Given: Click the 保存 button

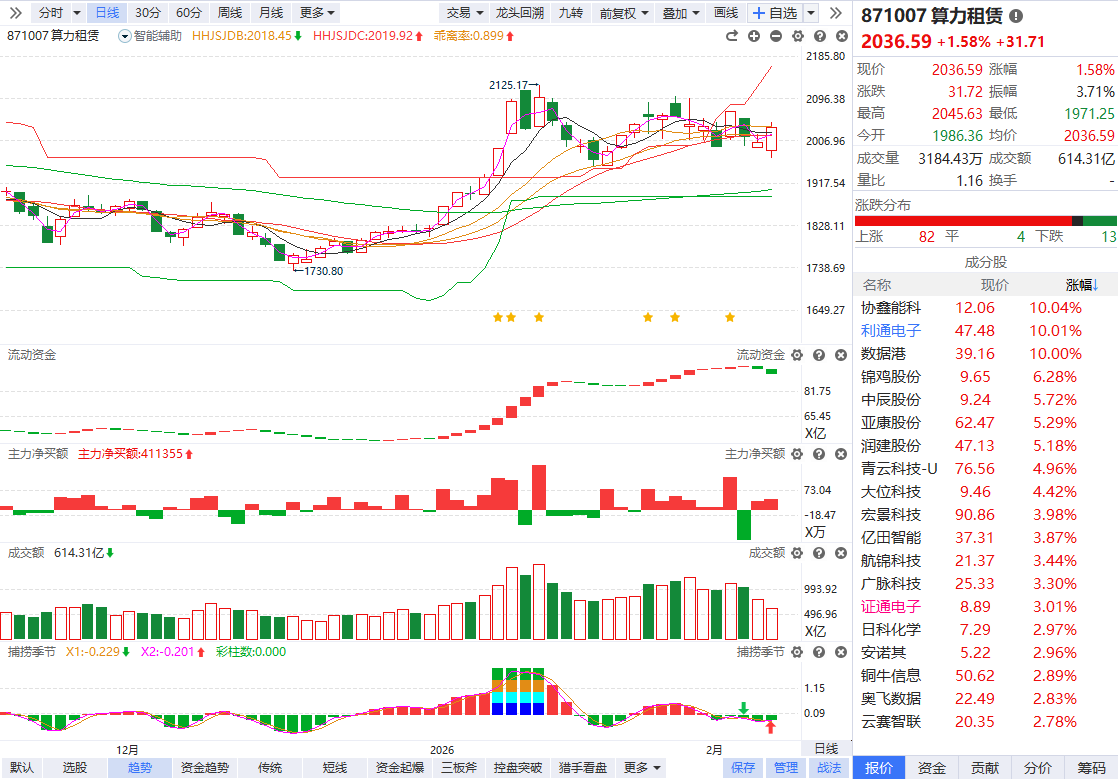Looking at the screenshot, I should pos(743,767).
